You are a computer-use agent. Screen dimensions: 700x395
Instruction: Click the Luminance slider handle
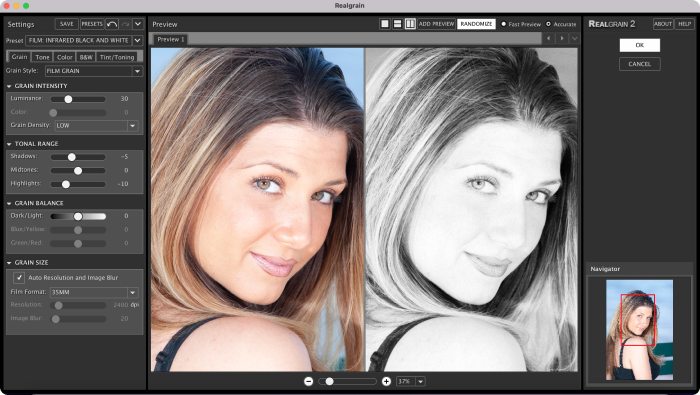tap(68, 99)
